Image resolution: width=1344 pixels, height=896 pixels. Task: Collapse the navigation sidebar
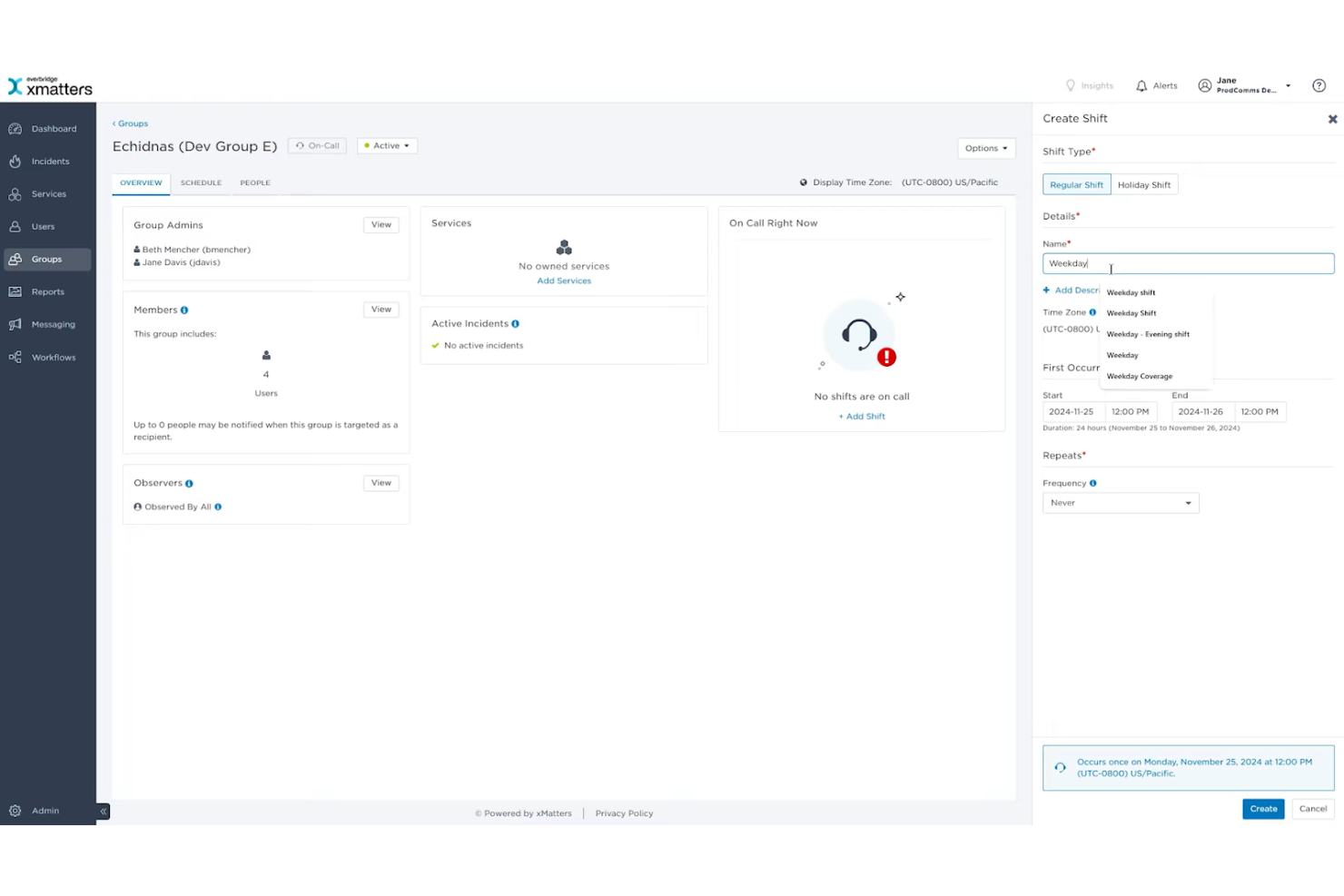click(x=103, y=811)
